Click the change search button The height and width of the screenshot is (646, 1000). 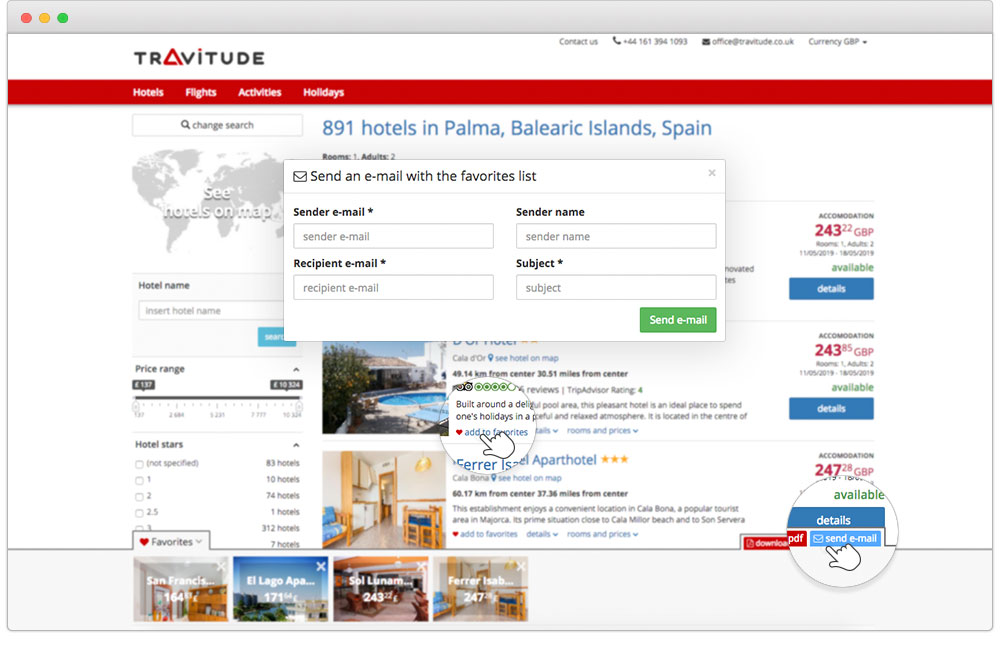point(217,125)
